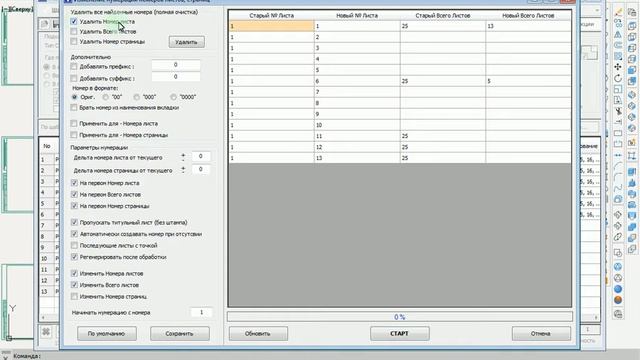Select the Extend tool
This screenshot has width=640, height=360.
pos(618,122)
